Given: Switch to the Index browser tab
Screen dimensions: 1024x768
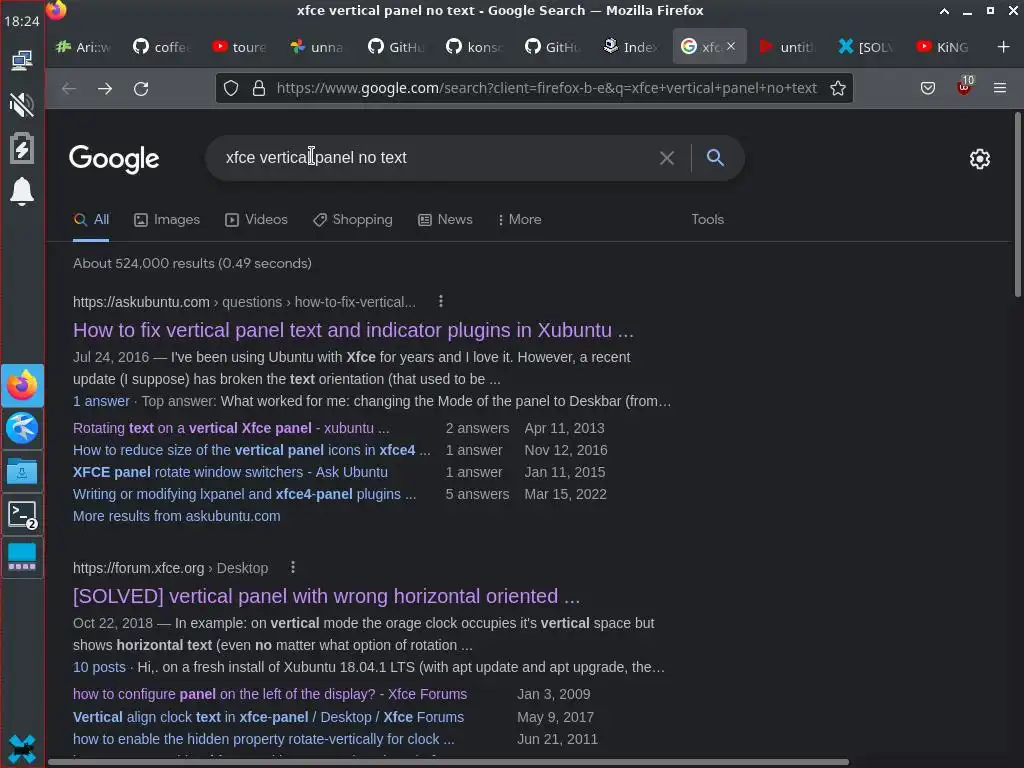Looking at the screenshot, I should pos(631,47).
